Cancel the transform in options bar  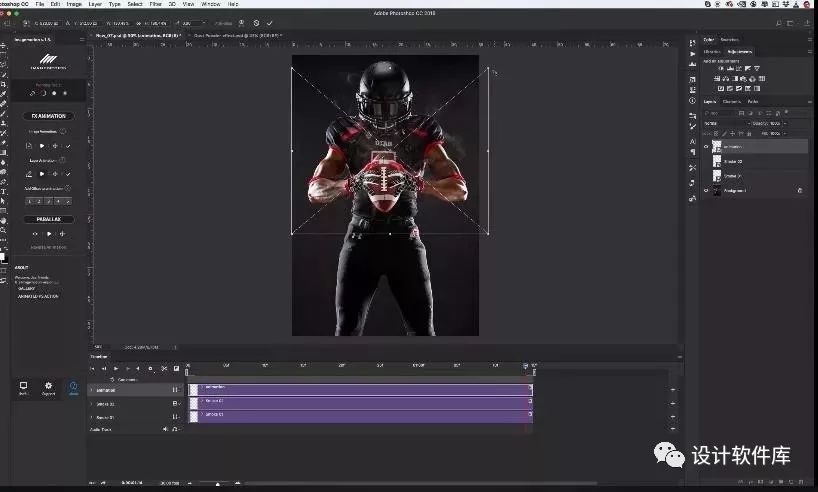tap(256, 23)
